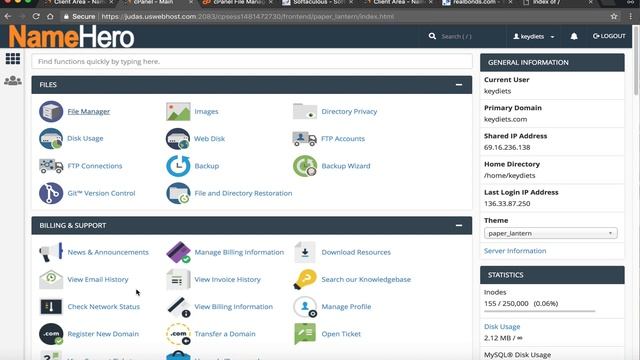This screenshot has width=640, height=360.
Task: Open the FTP Connections icon
Action: click(x=51, y=166)
